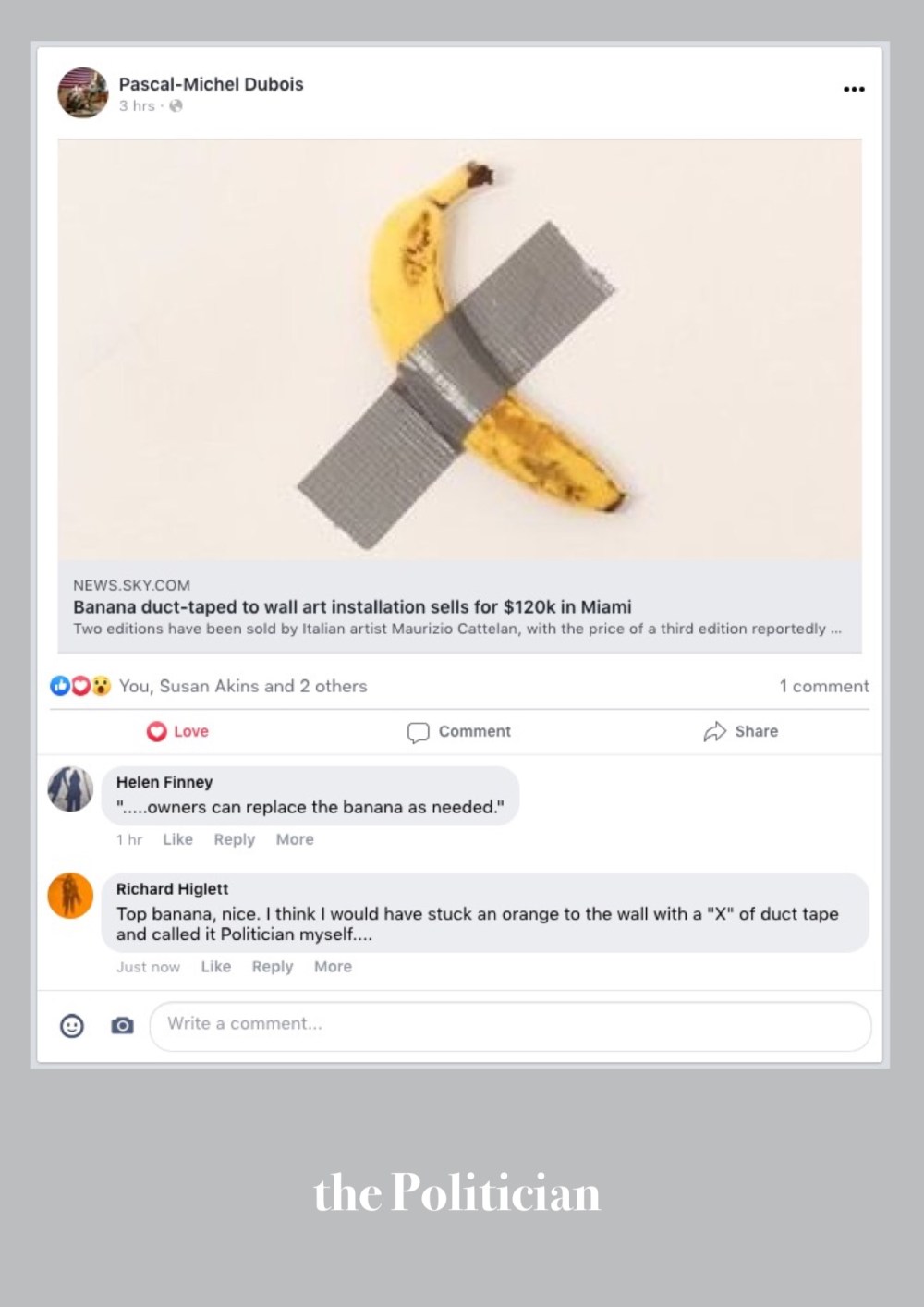The width and height of the screenshot is (924, 1307).
Task: Click the Share arrow button
Action: pyautogui.click(x=741, y=731)
